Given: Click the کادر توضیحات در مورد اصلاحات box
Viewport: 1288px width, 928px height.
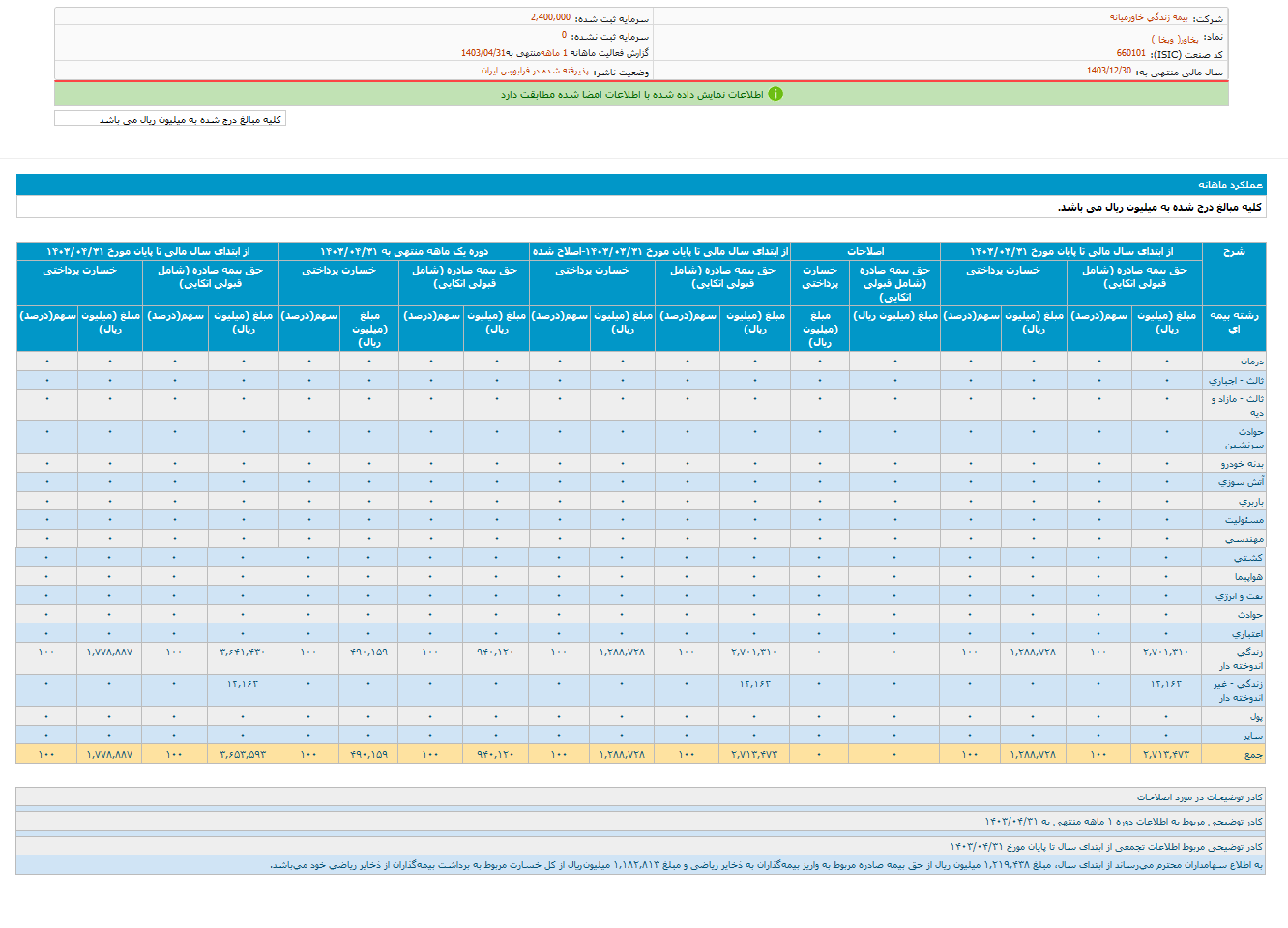Looking at the screenshot, I should [1199, 797].
